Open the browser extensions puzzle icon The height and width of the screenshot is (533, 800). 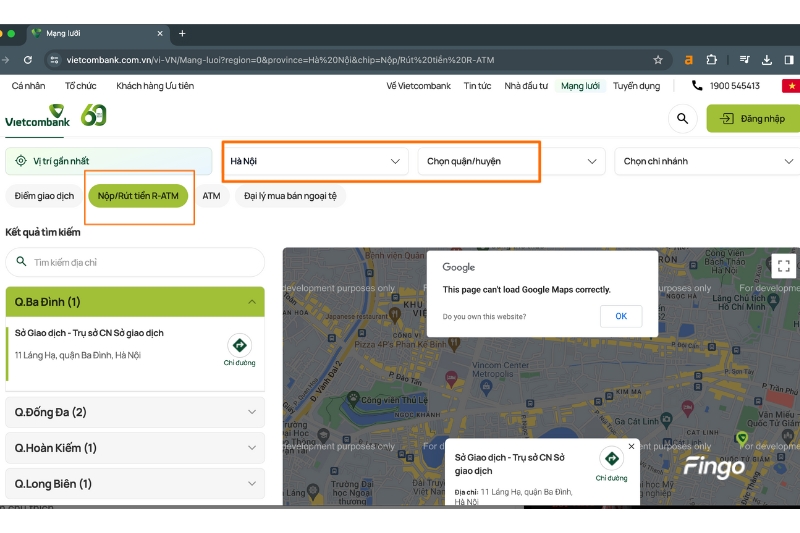[x=711, y=60]
